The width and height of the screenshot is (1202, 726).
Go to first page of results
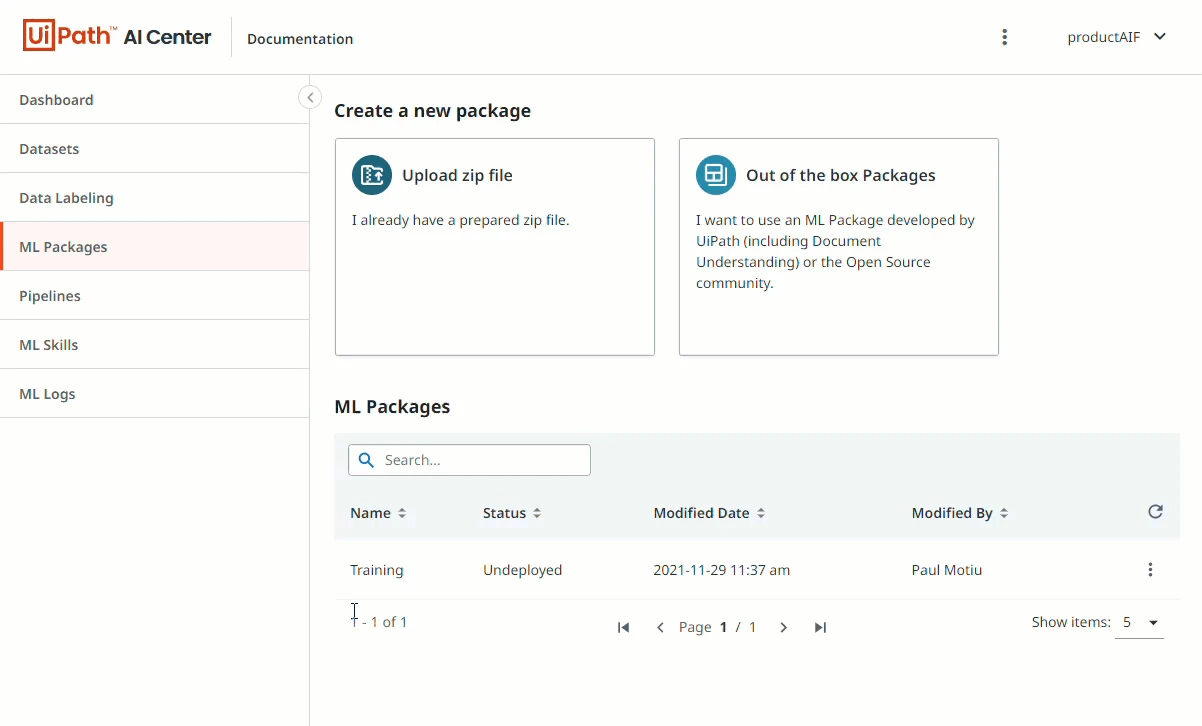click(623, 627)
